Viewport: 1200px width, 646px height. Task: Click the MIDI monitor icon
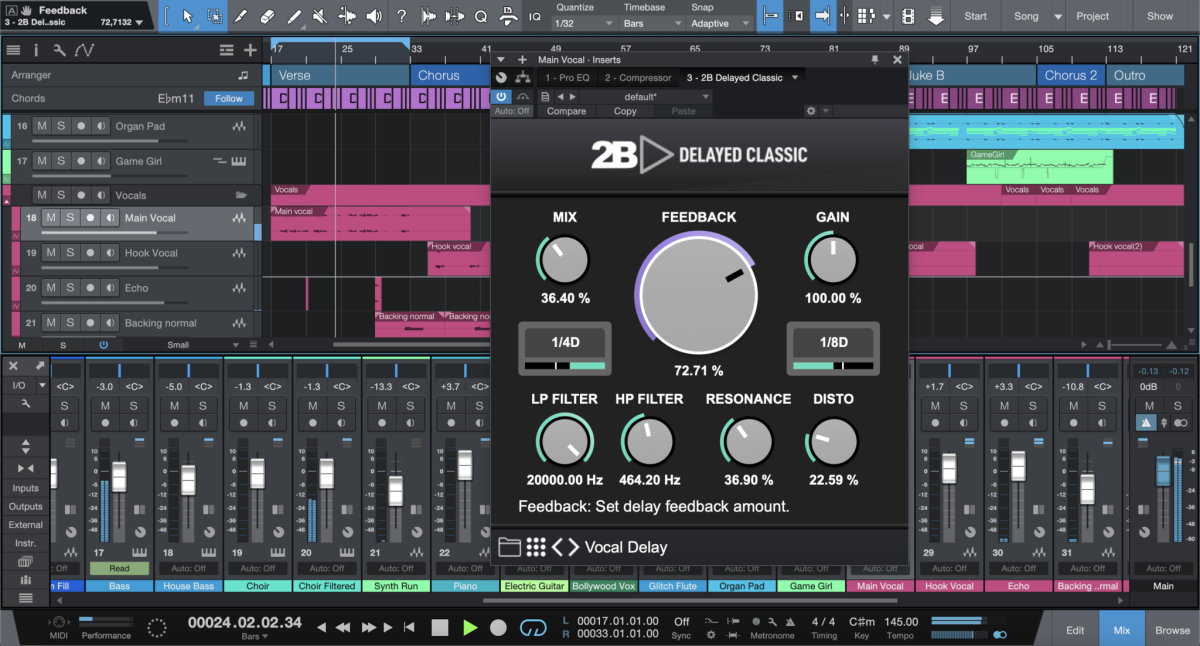point(60,623)
